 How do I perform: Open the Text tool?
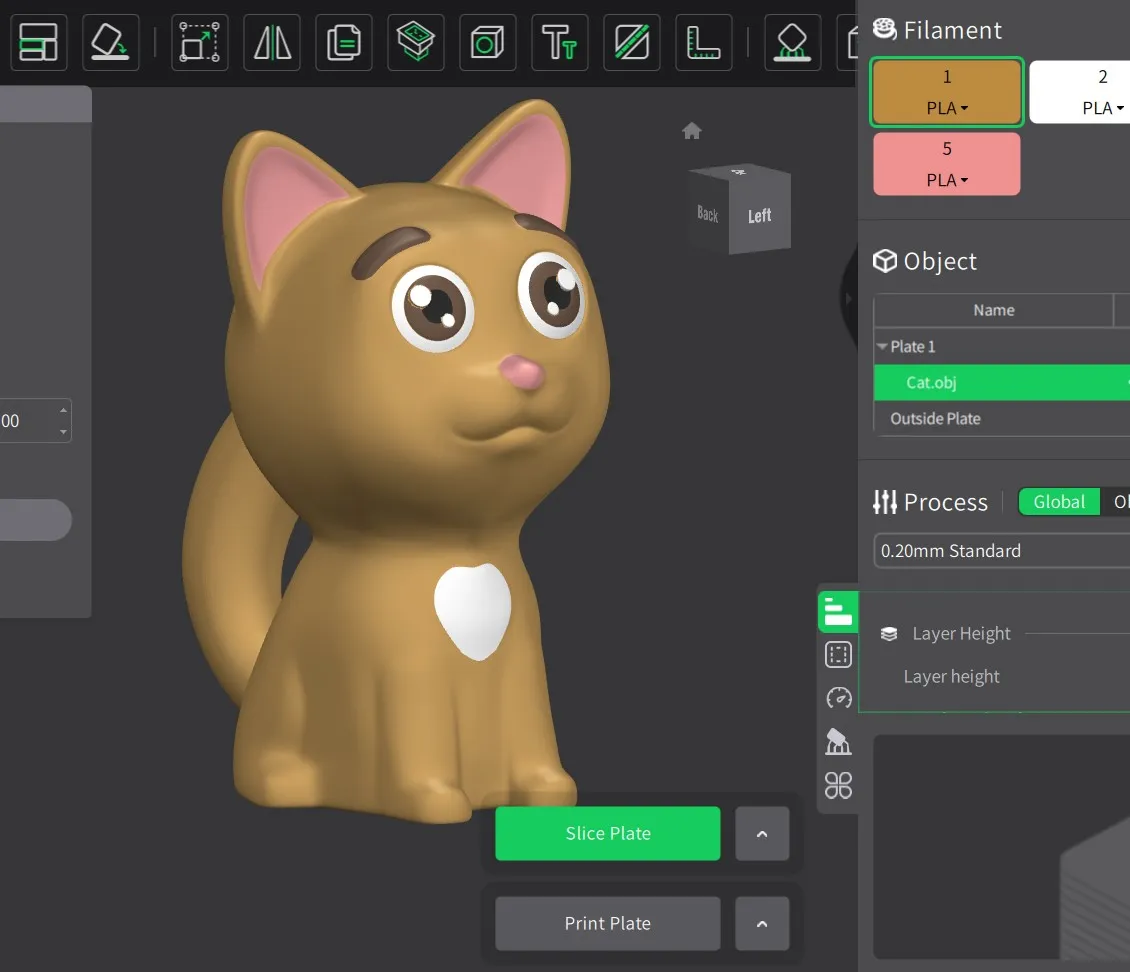[559, 42]
